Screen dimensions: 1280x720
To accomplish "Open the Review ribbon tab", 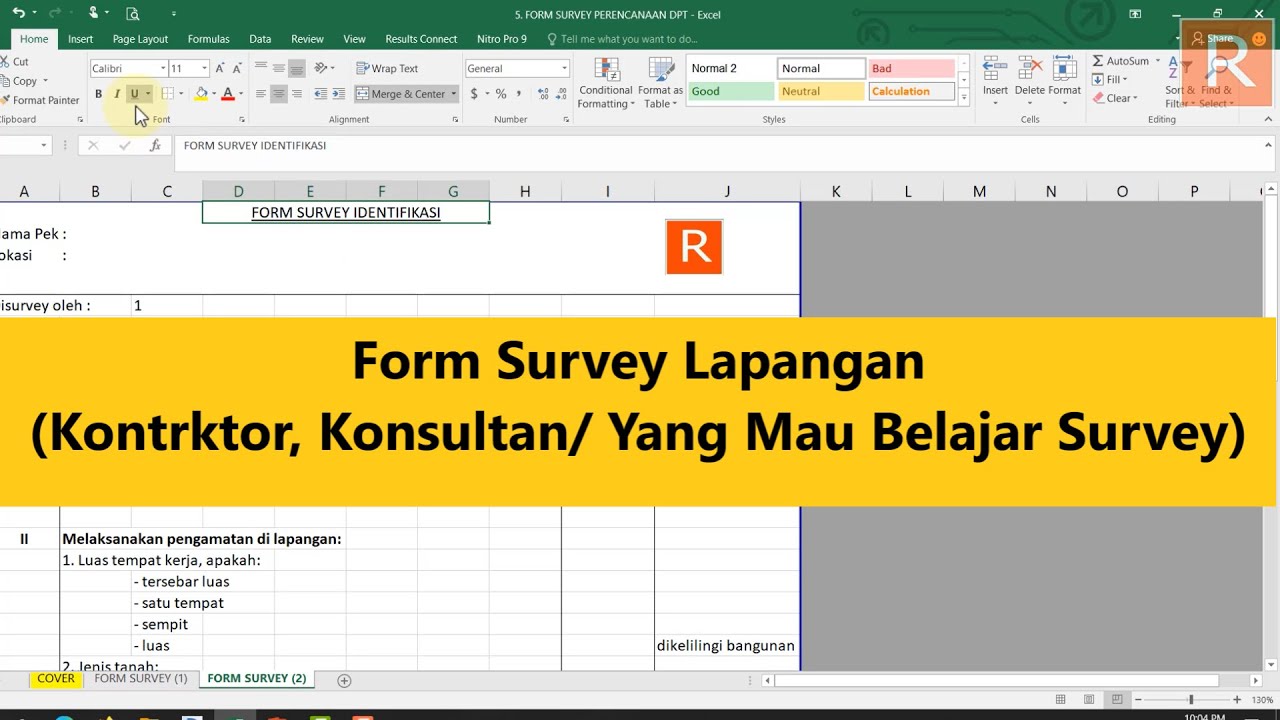I will click(x=307, y=39).
